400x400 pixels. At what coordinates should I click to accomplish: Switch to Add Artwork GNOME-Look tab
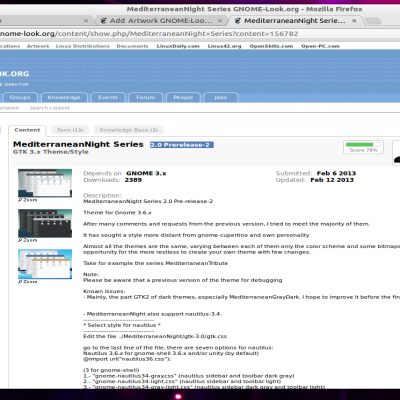(x=160, y=21)
